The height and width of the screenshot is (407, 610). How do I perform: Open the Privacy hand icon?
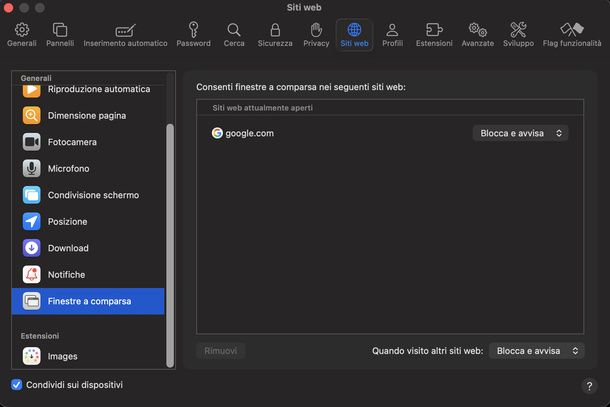(316, 30)
